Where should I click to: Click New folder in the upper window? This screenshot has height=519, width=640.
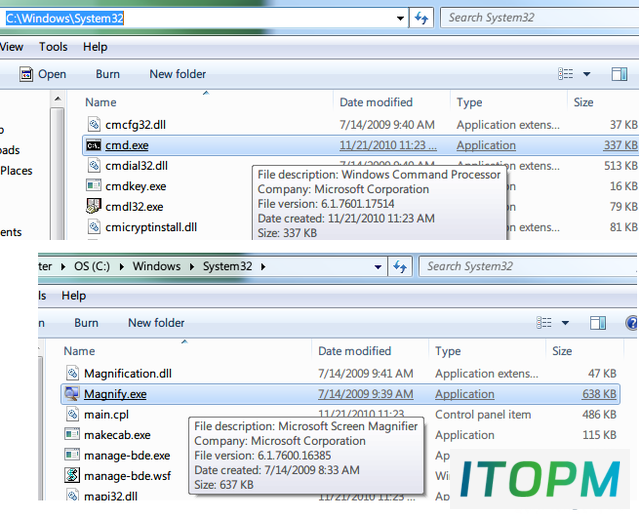[178, 74]
